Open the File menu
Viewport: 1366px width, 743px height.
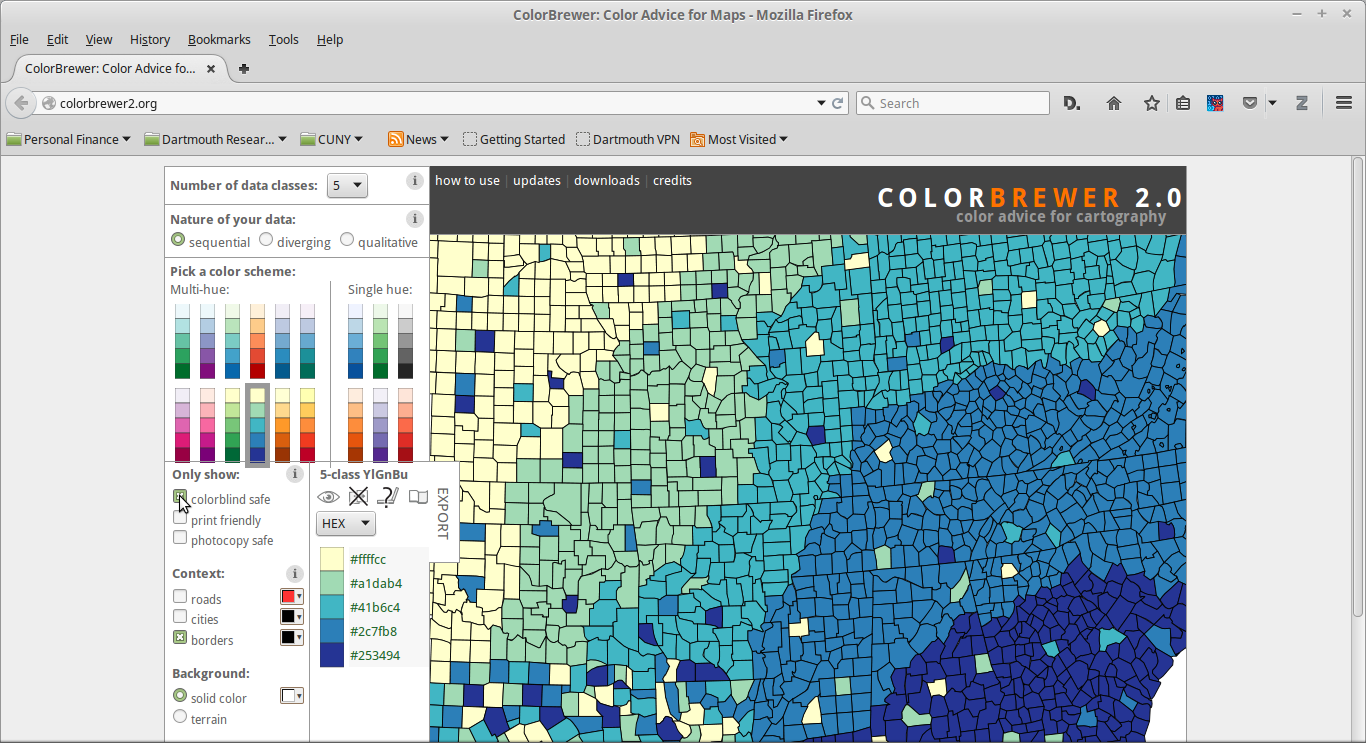pyautogui.click(x=19, y=39)
